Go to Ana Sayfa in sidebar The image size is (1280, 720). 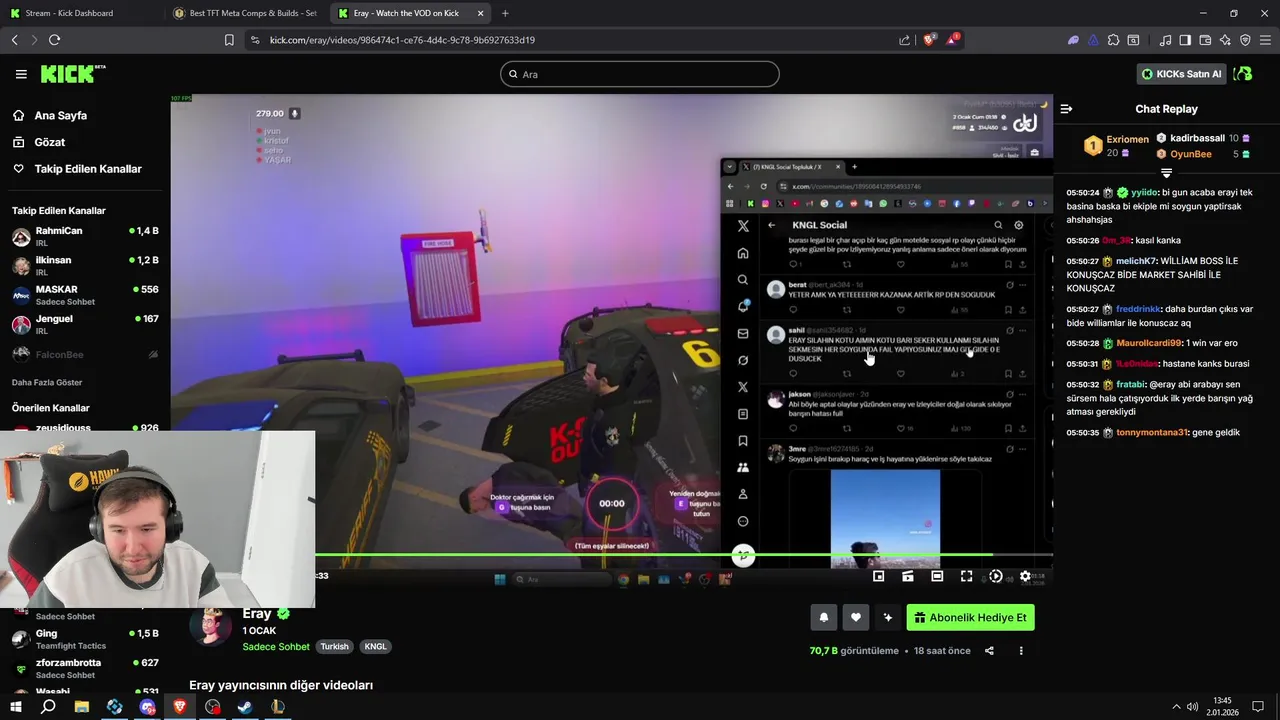click(60, 116)
